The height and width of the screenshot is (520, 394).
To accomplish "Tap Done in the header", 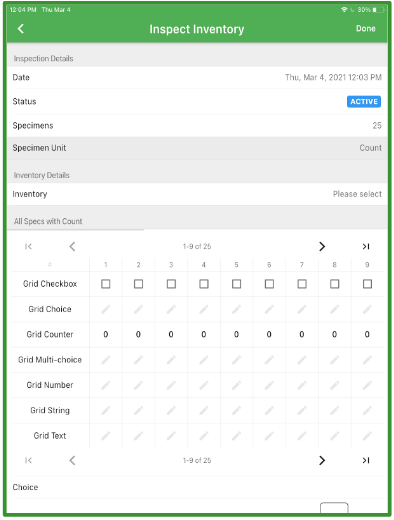I will (366, 29).
